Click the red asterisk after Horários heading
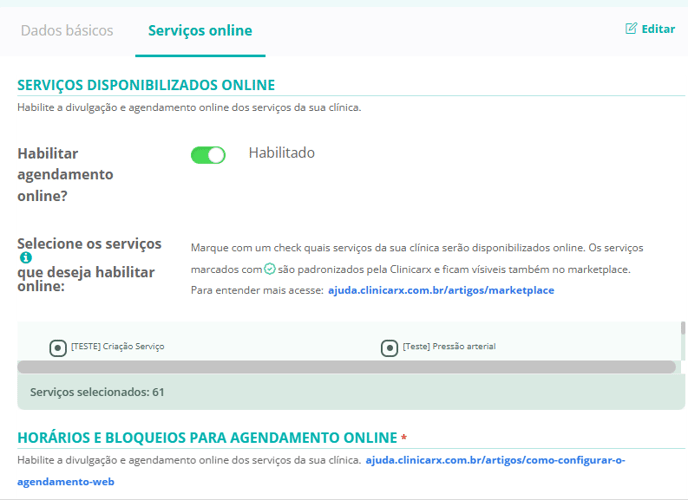The image size is (688, 500). coord(404,438)
